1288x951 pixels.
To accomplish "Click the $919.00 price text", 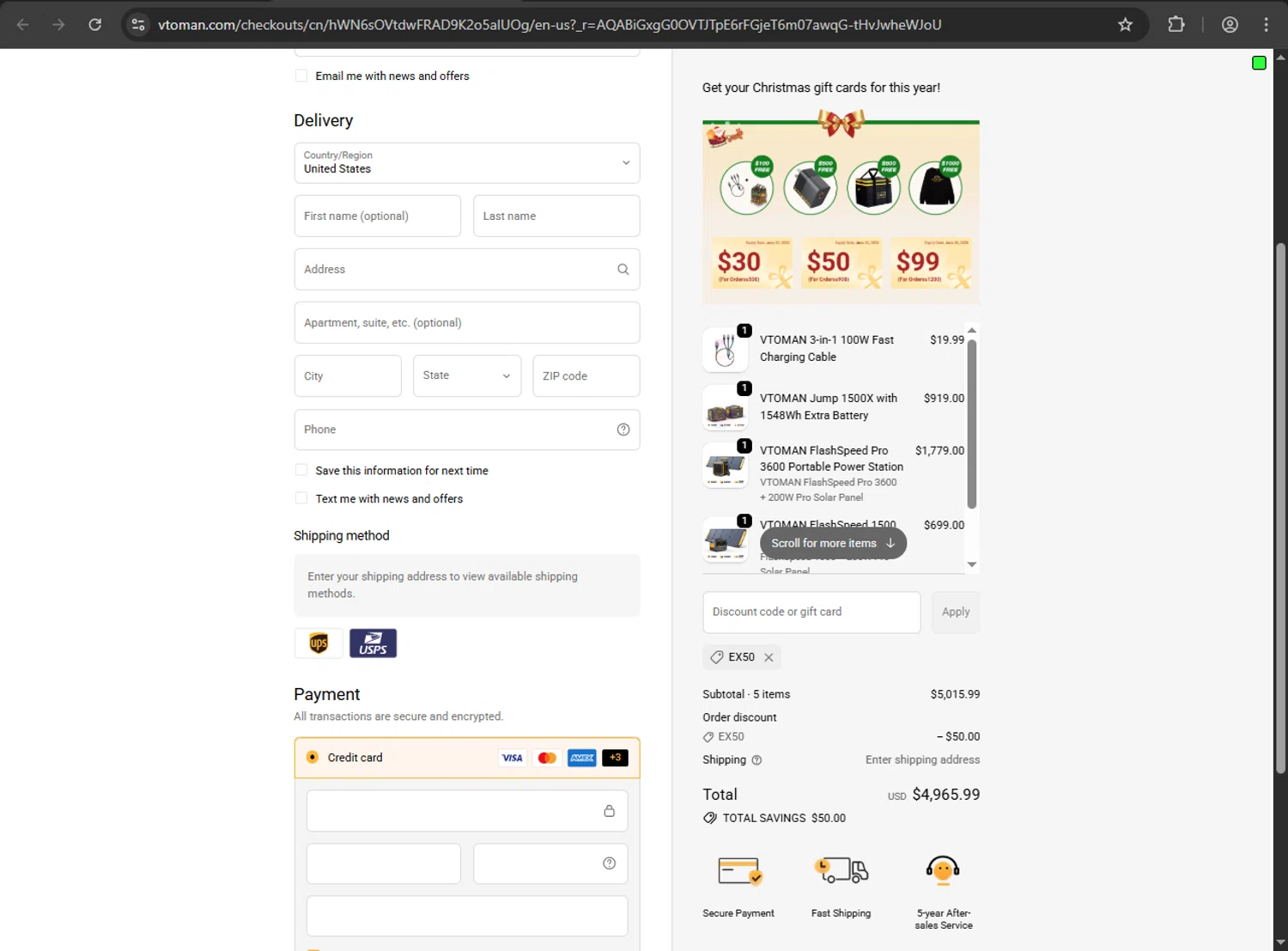I will [x=944, y=398].
